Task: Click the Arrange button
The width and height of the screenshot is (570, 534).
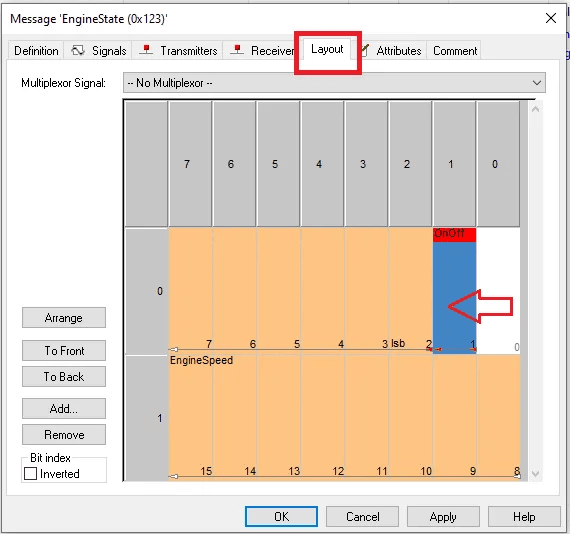Action: [x=64, y=318]
